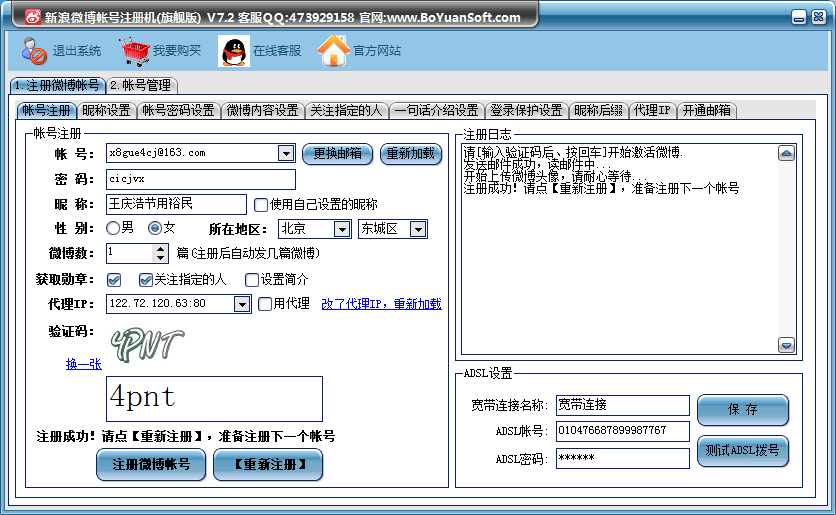This screenshot has width=836, height=515.
Task: Click the 密码 field showing cicjvx
Action: click(x=201, y=180)
